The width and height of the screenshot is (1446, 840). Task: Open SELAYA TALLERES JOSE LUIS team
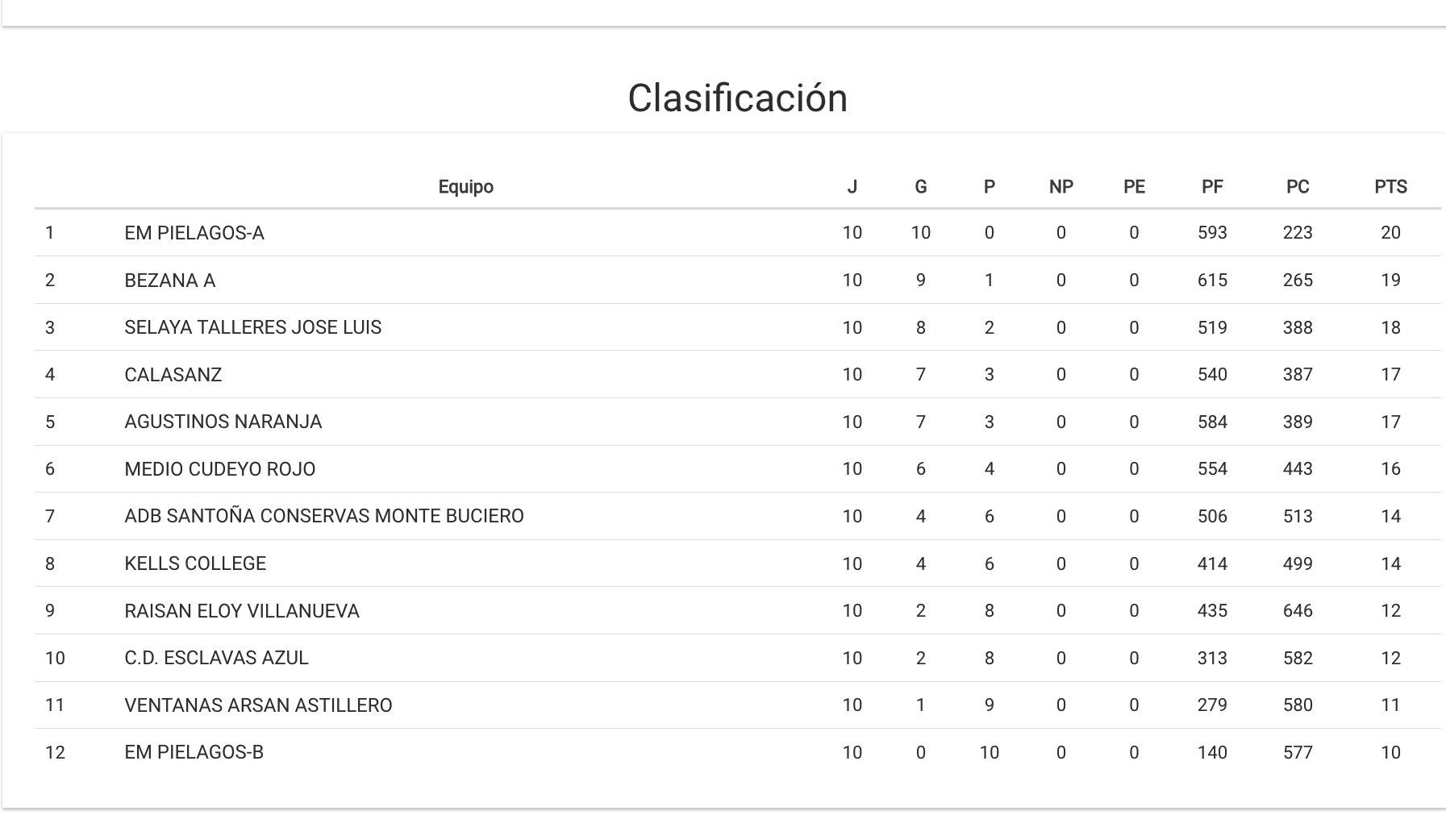pyautogui.click(x=252, y=327)
